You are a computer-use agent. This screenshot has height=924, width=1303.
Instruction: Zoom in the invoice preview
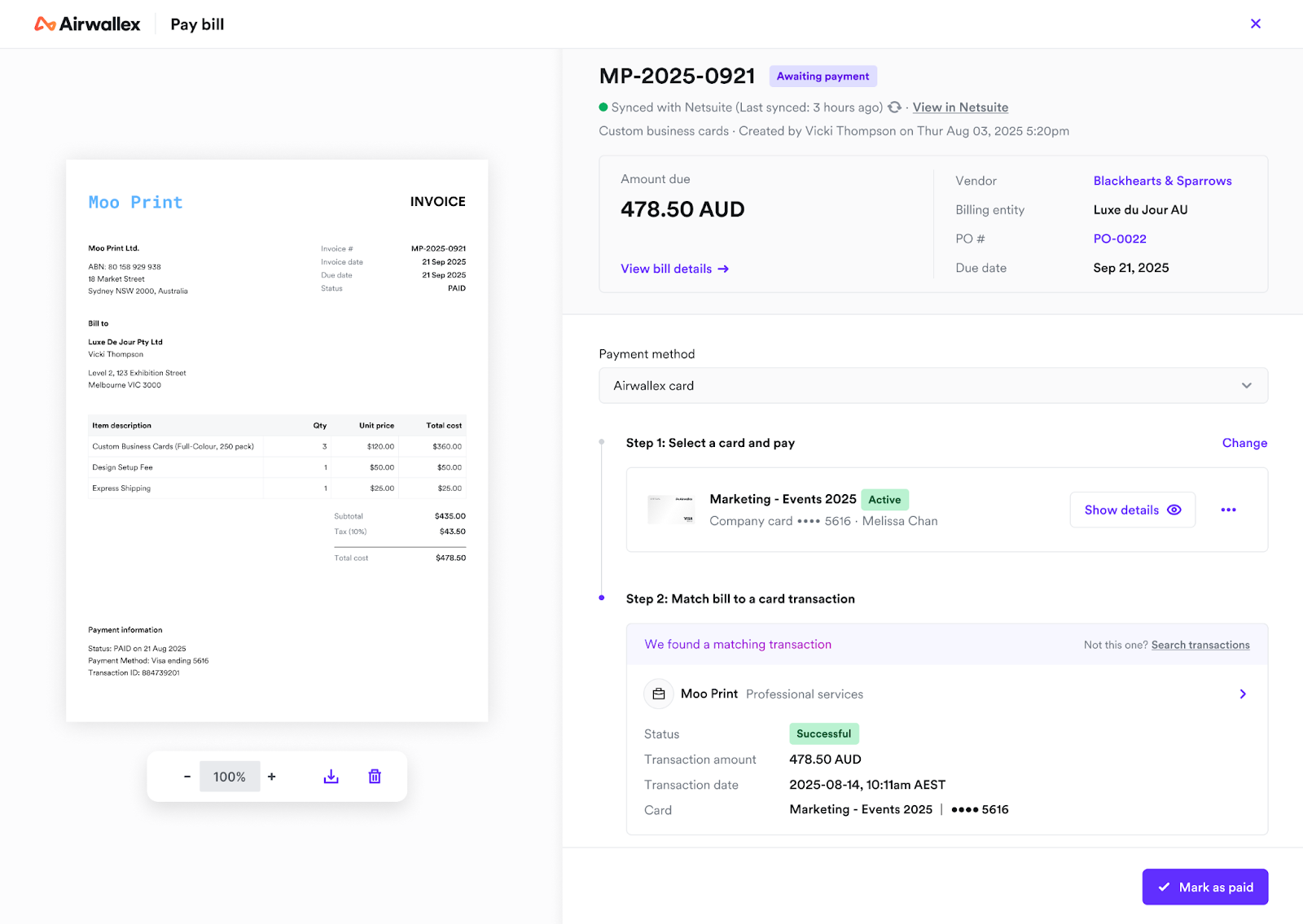(x=272, y=777)
